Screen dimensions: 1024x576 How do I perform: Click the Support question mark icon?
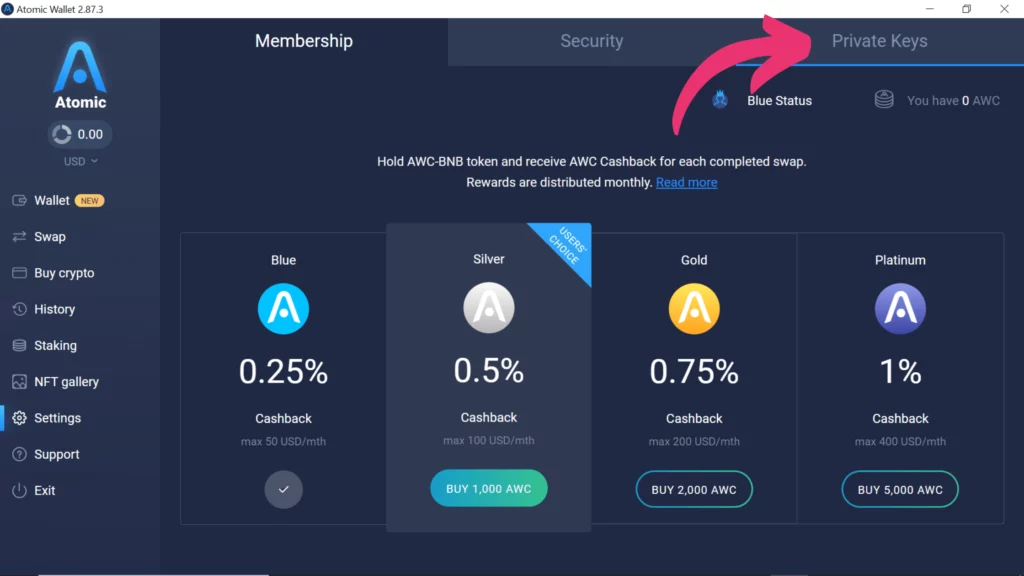(x=19, y=454)
